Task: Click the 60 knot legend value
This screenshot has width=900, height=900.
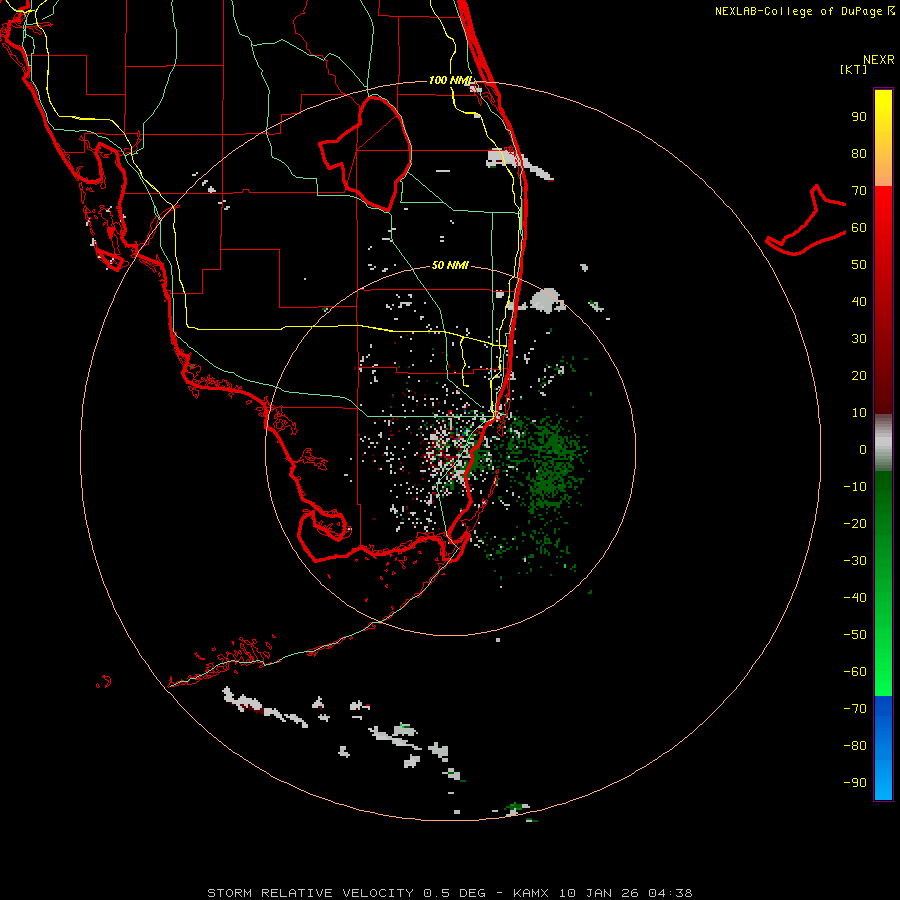Action: pos(859,227)
